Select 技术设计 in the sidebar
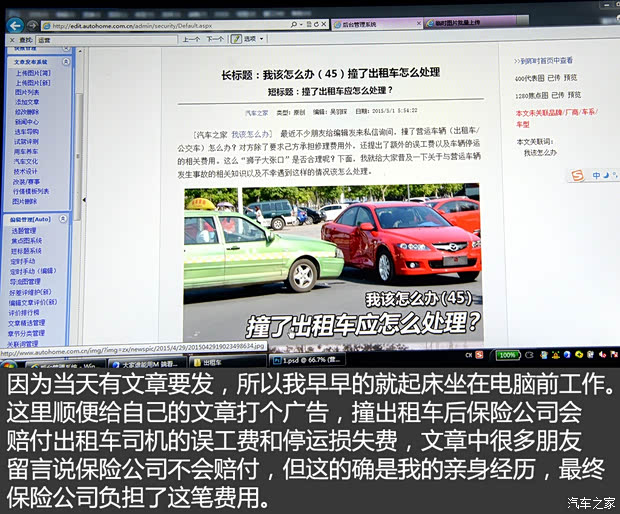 (x=25, y=171)
